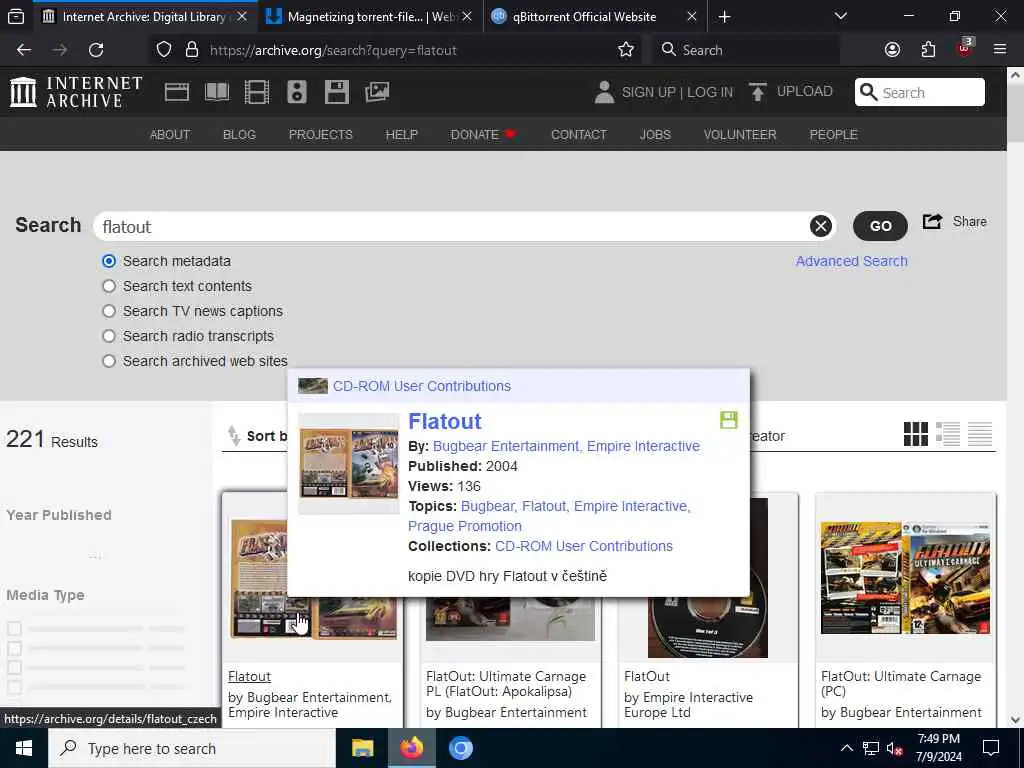
Task: Open the Flatout title link in popup
Action: coord(445,421)
